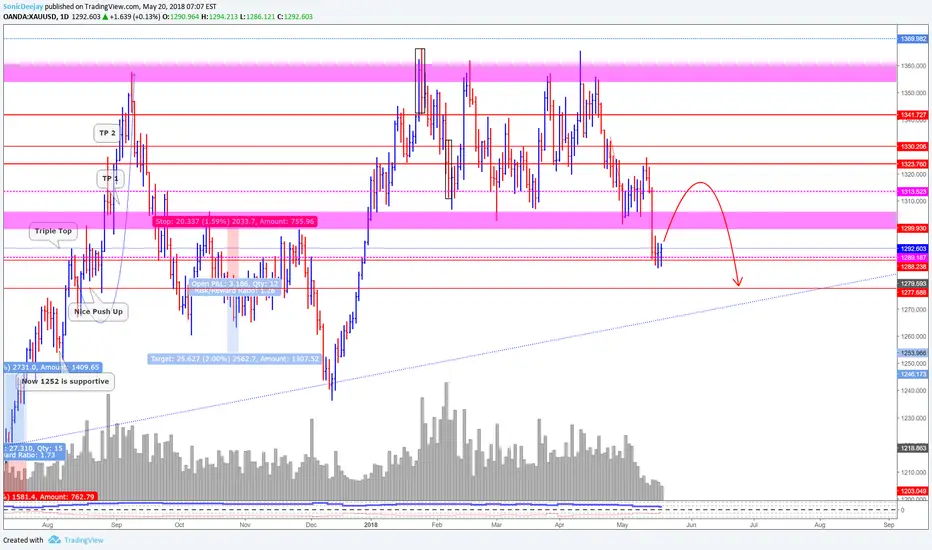This screenshot has height=550, width=932.
Task: Click the 1330.206 red price label
Action: [912, 146]
